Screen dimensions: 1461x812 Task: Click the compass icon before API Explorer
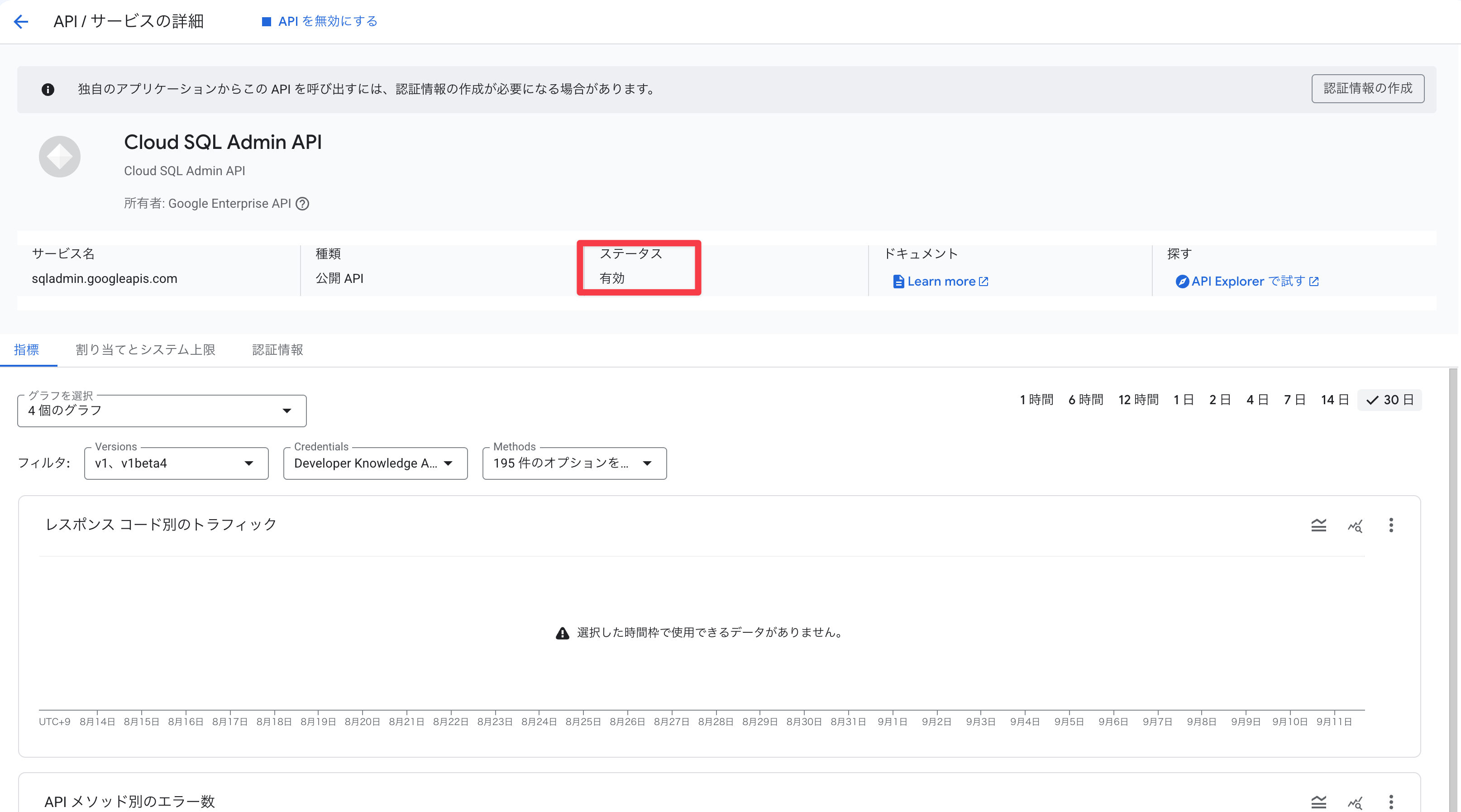pos(1182,281)
